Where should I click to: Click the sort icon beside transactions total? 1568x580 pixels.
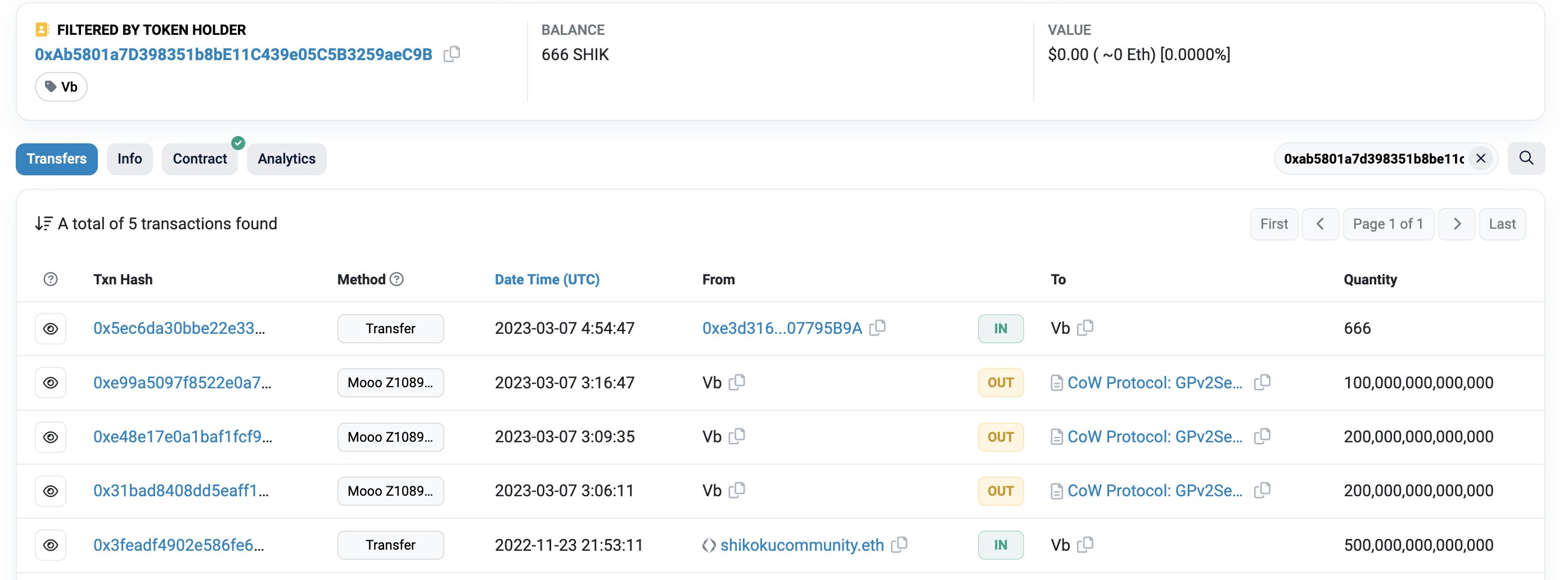[x=43, y=224]
